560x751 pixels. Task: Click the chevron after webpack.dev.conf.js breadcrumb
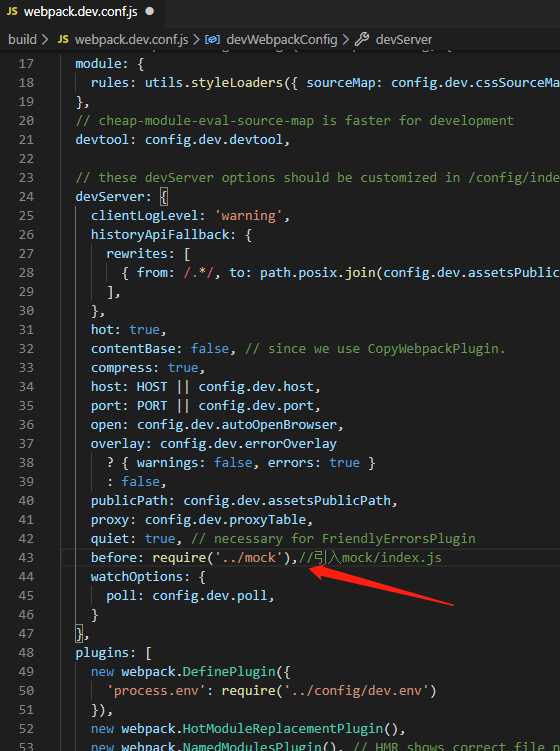pos(196,39)
